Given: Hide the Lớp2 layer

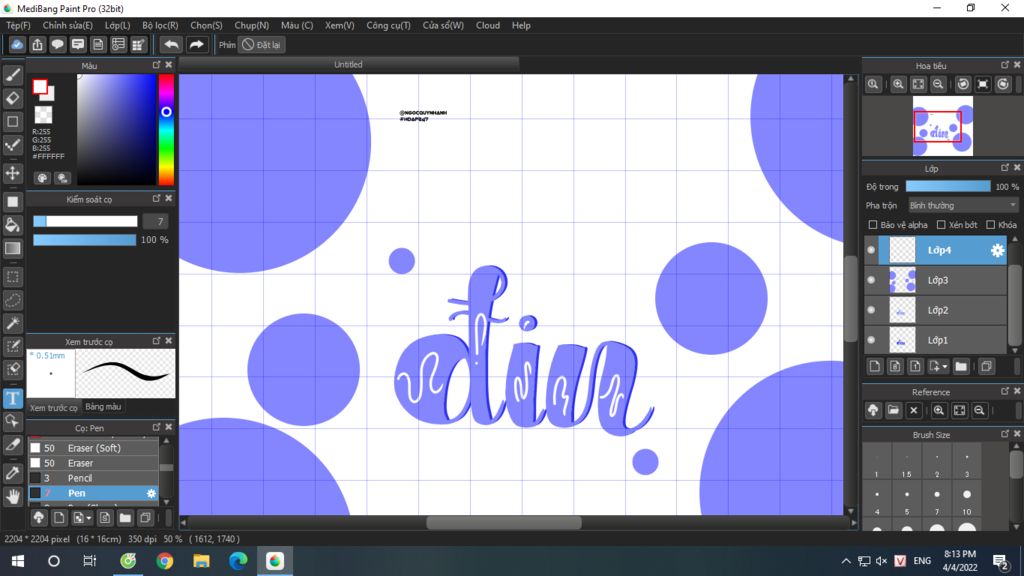Looking at the screenshot, I should tap(871, 310).
